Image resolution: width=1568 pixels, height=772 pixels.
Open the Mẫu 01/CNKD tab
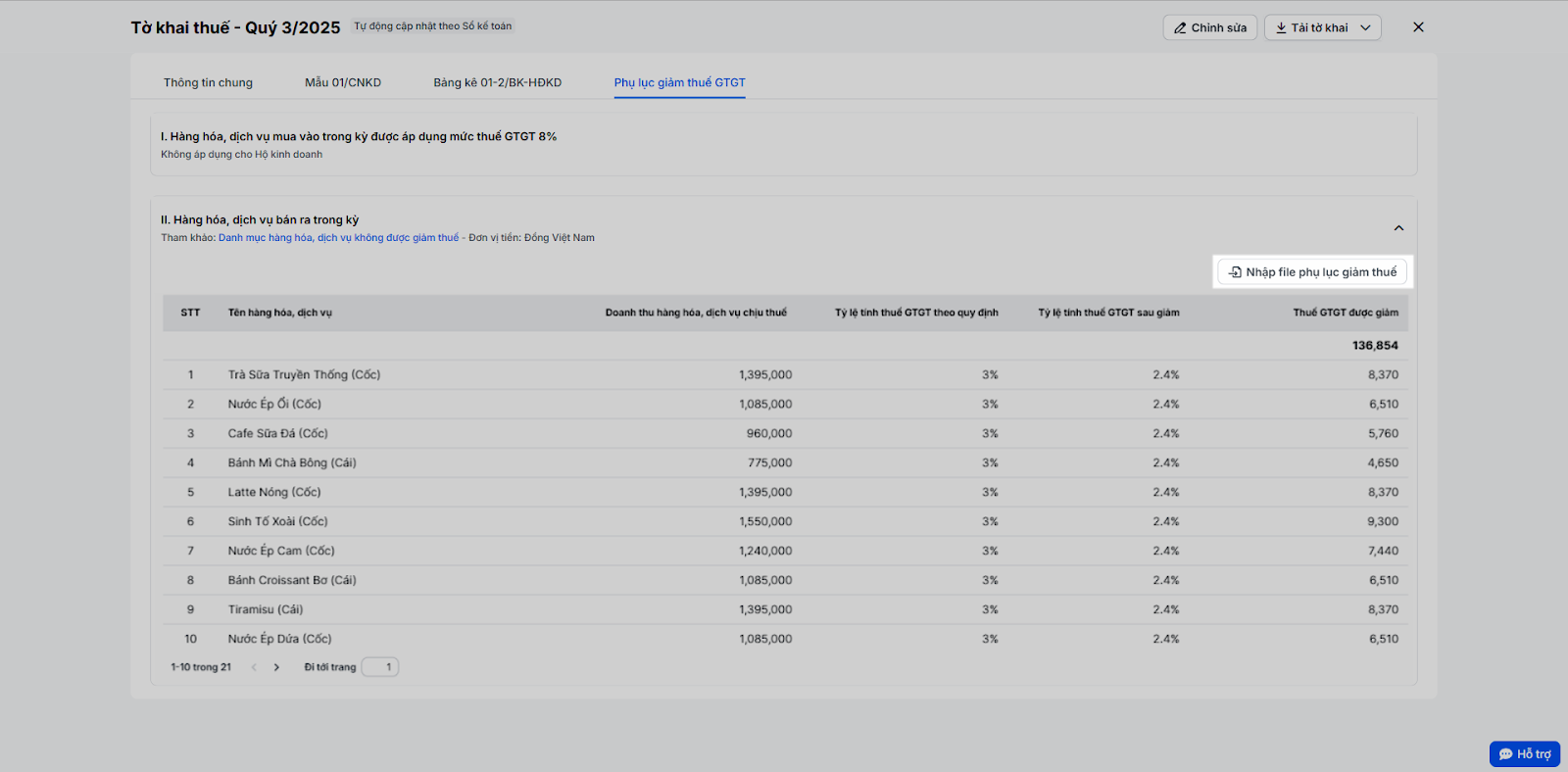pos(343,82)
